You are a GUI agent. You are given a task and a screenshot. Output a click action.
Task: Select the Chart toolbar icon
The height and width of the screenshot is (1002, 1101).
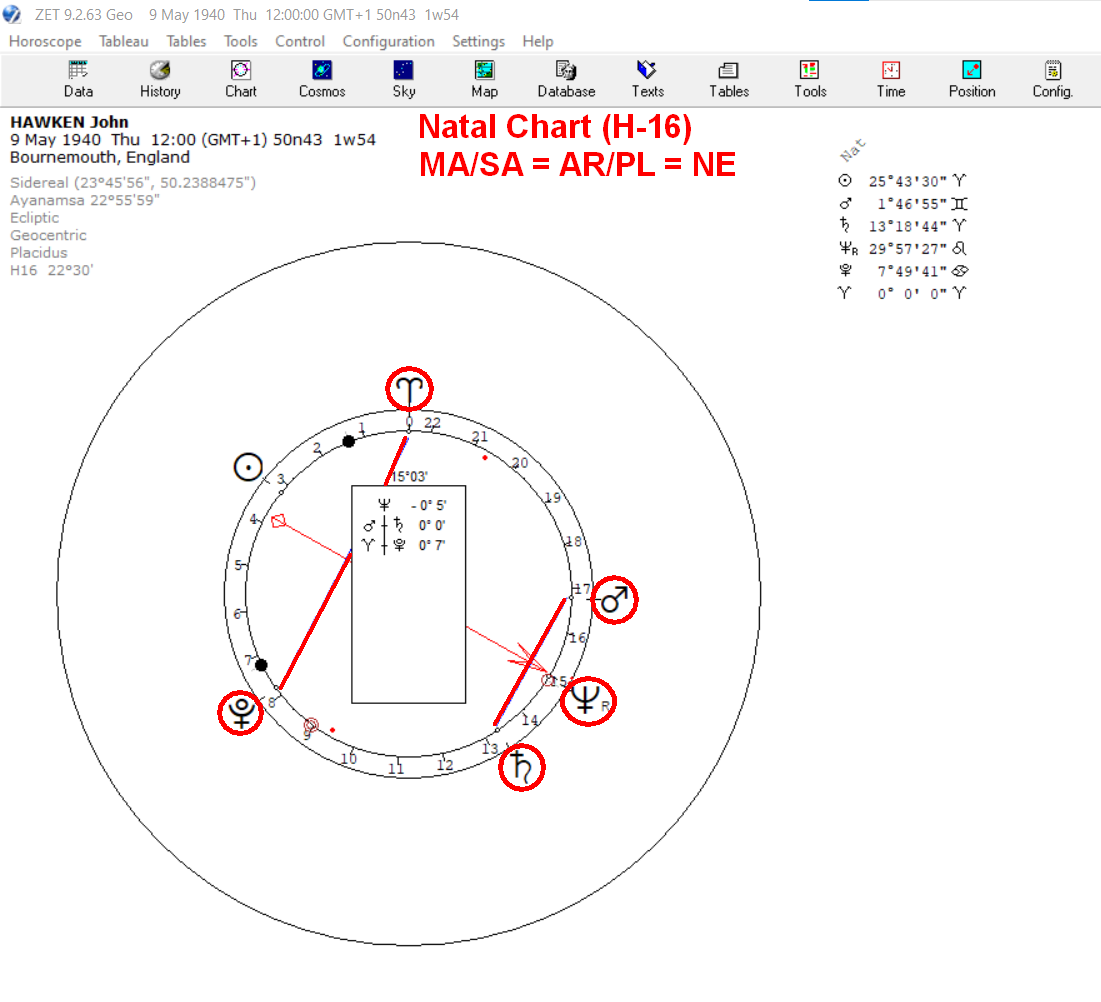(241, 79)
